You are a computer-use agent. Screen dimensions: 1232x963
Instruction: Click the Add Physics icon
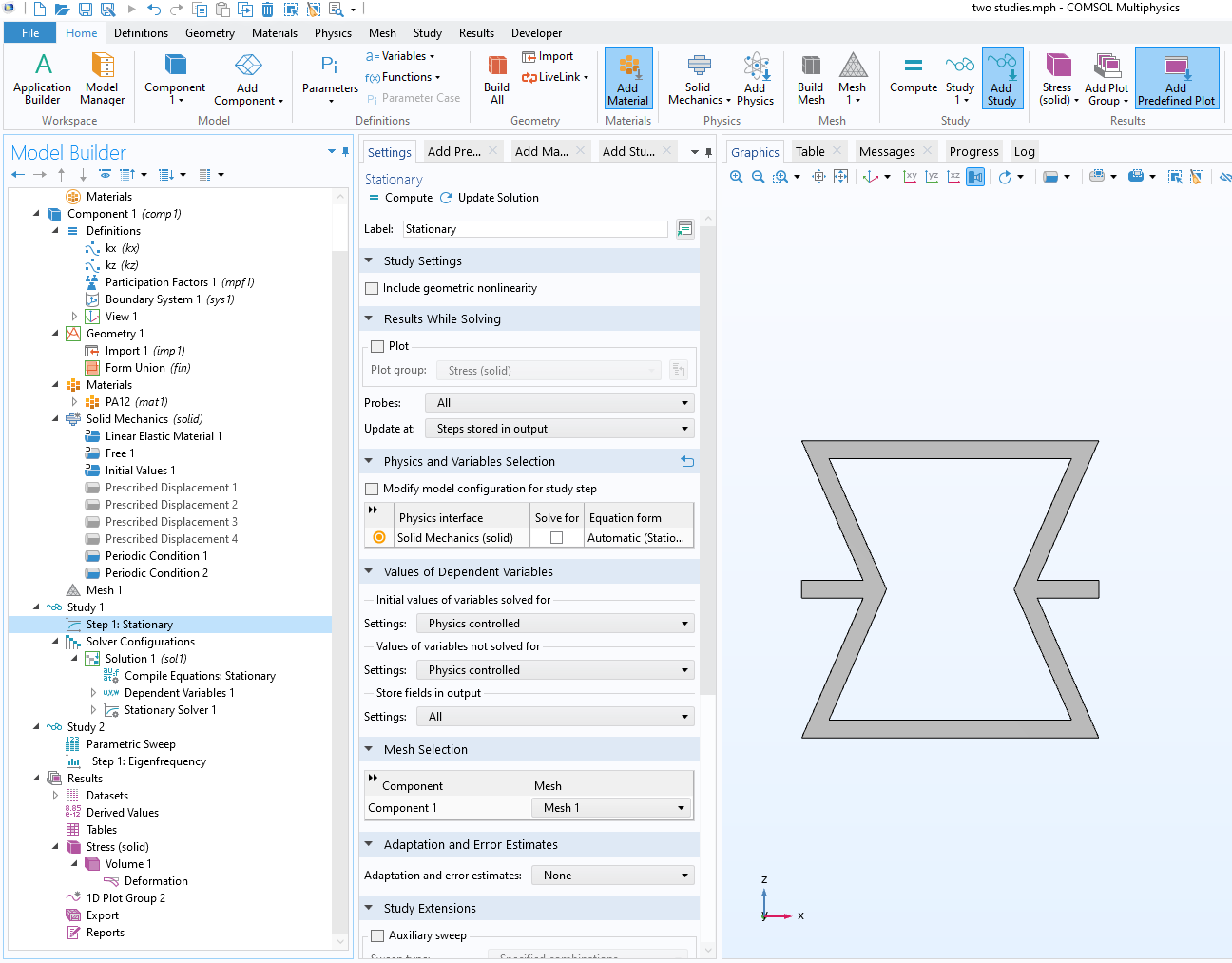[755, 78]
